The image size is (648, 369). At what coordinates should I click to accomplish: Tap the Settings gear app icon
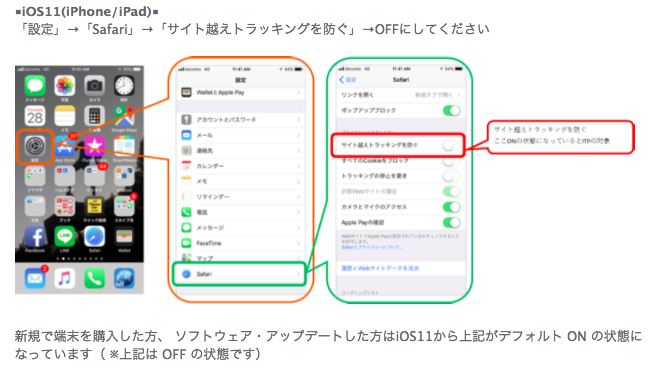click(35, 146)
